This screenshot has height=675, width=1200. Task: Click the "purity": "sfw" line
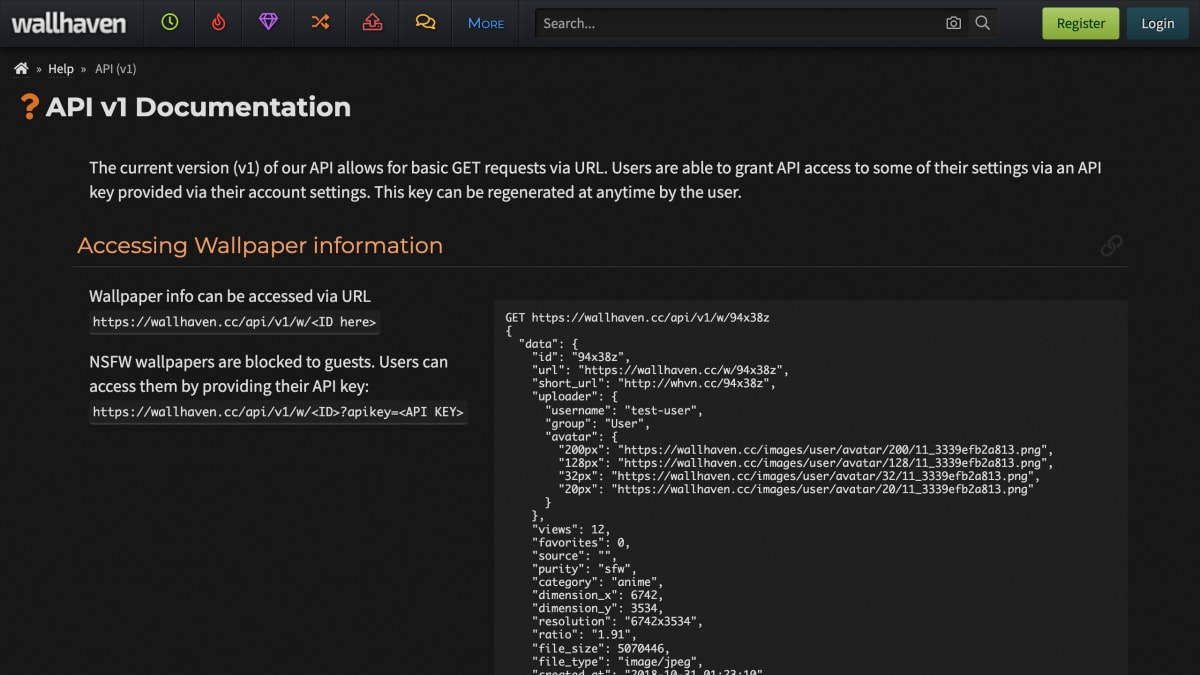coord(584,569)
